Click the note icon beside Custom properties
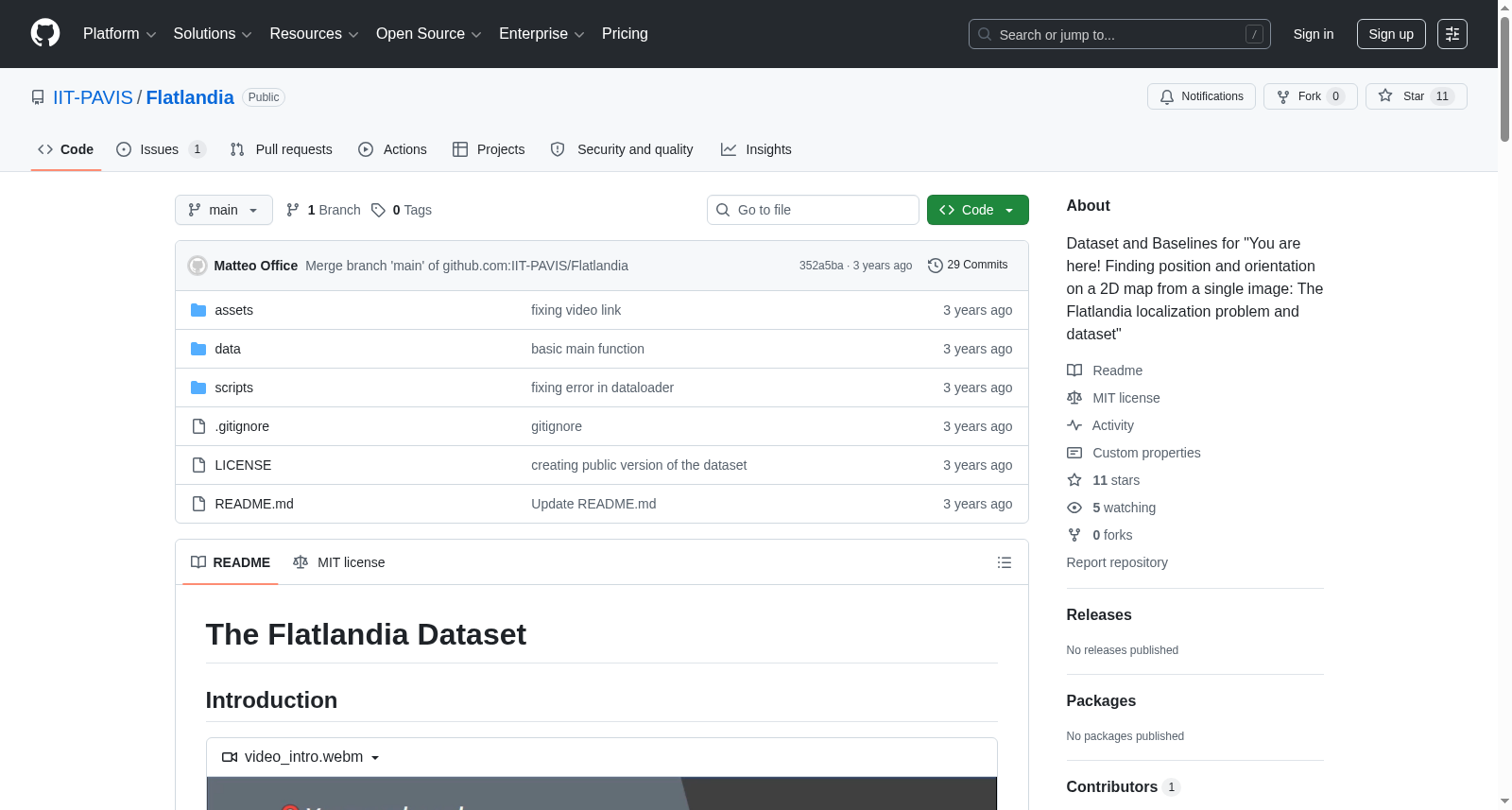1512x810 pixels. (x=1074, y=453)
